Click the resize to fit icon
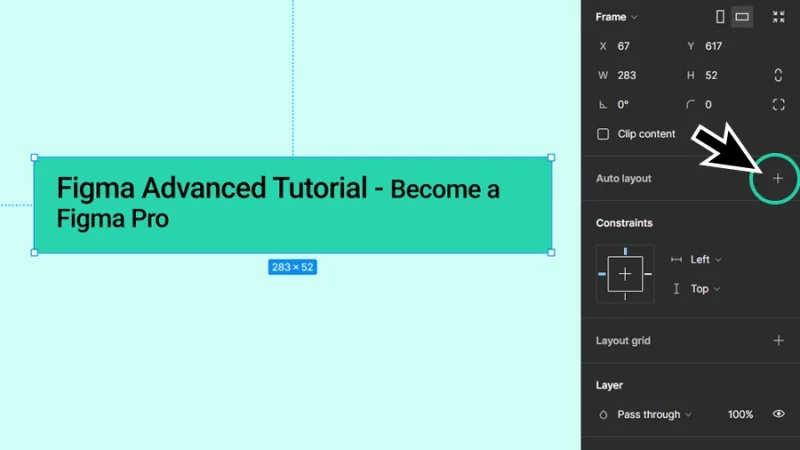This screenshot has width=800, height=450. tap(778, 17)
